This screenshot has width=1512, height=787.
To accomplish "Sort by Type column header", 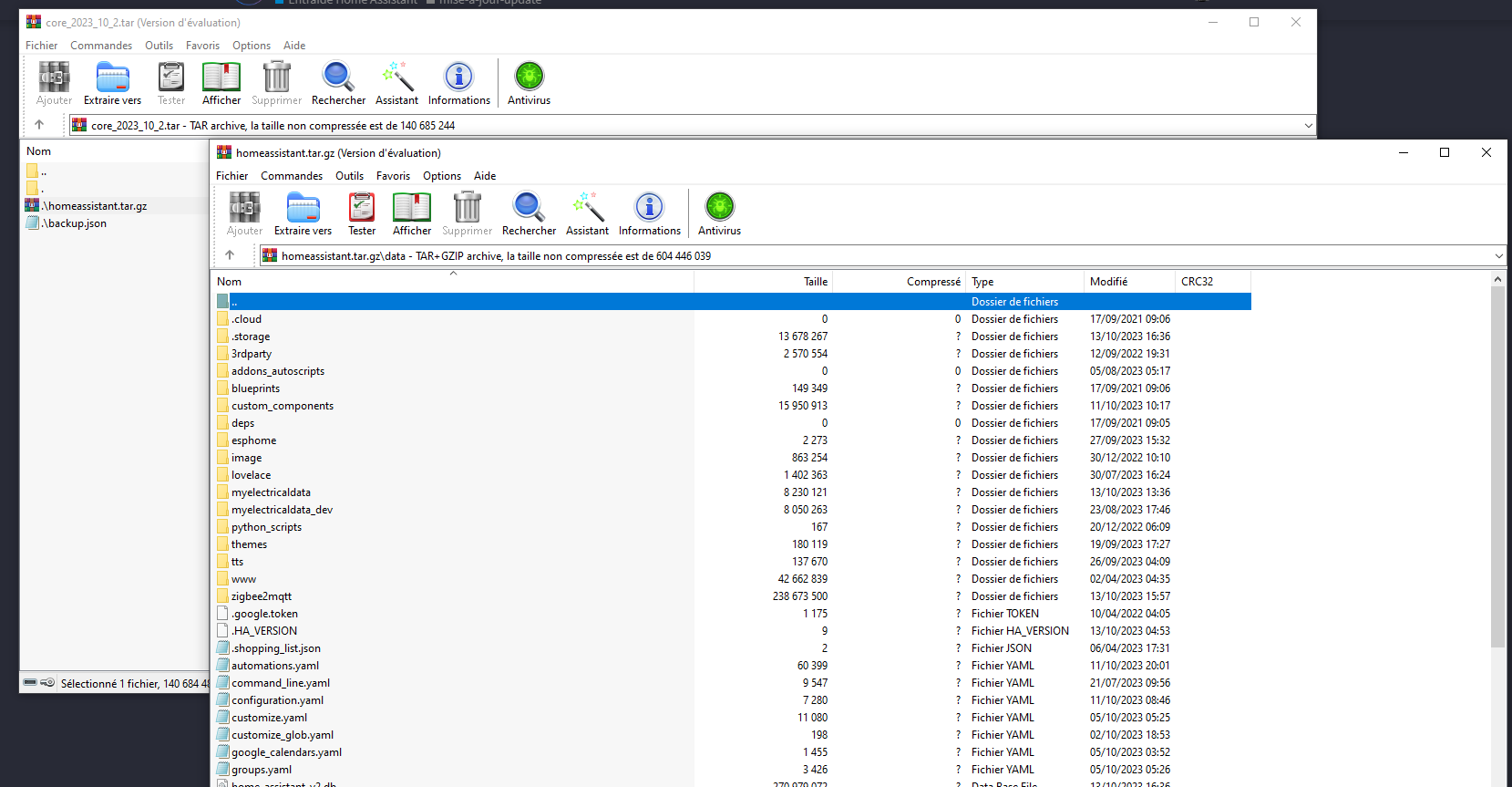I will point(1025,282).
